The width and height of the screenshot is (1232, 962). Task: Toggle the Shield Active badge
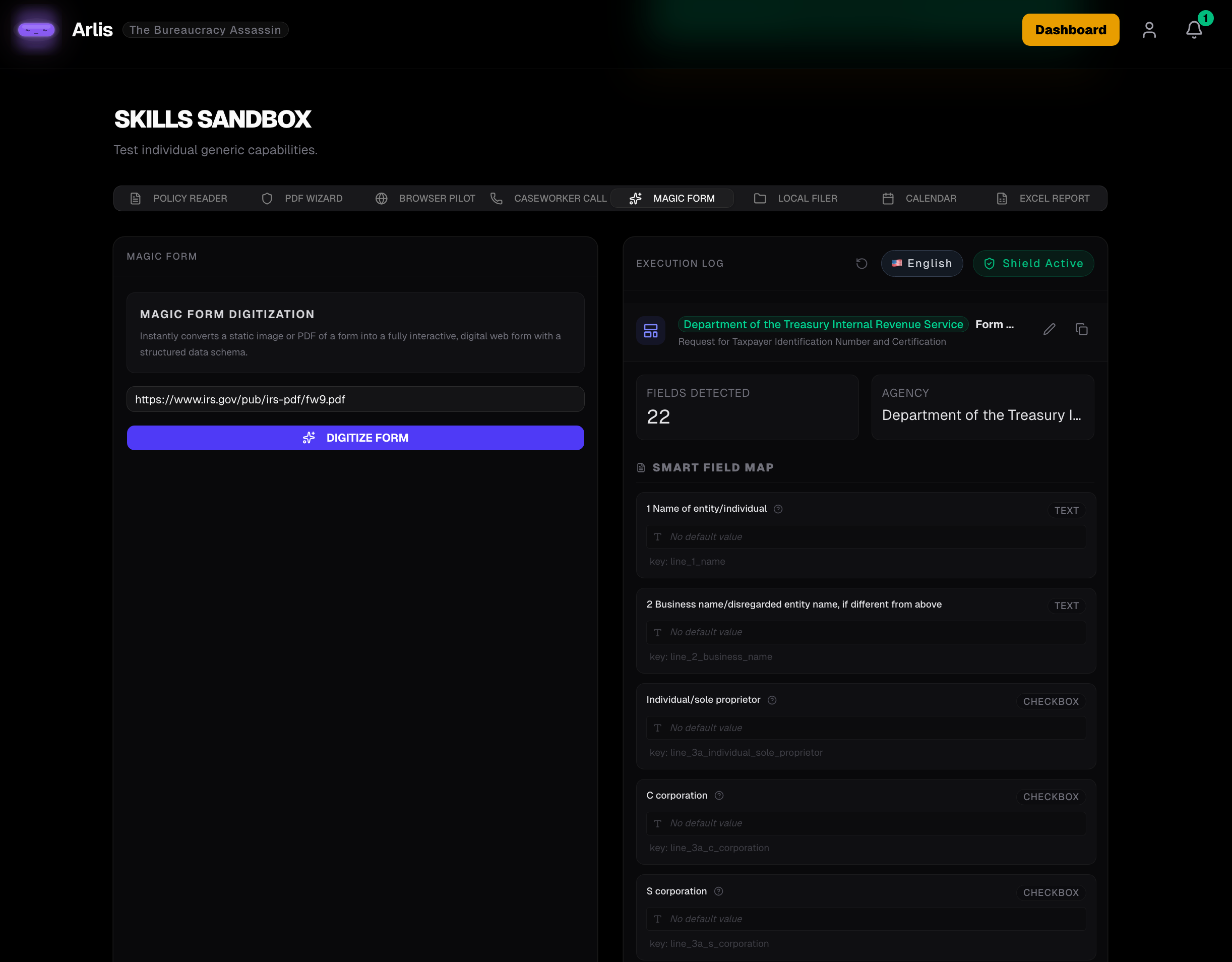point(1033,264)
